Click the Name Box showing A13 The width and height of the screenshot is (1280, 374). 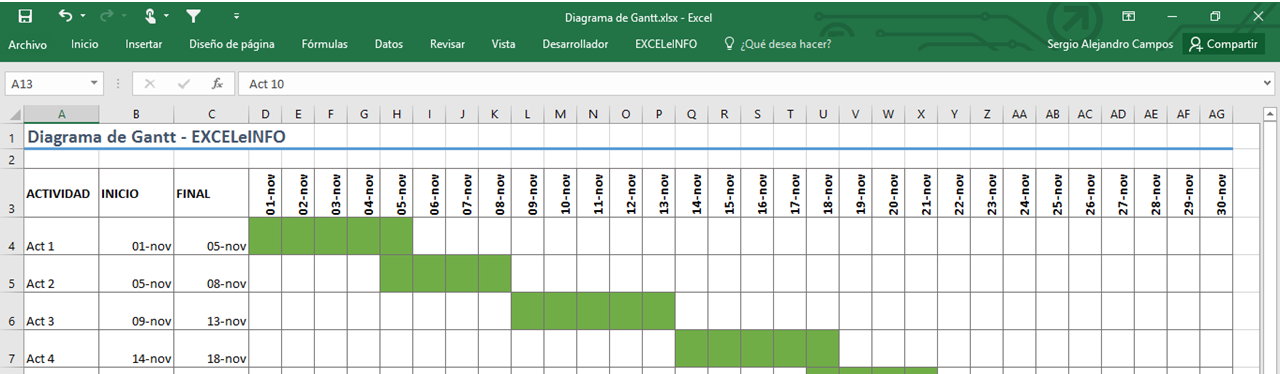tap(48, 84)
